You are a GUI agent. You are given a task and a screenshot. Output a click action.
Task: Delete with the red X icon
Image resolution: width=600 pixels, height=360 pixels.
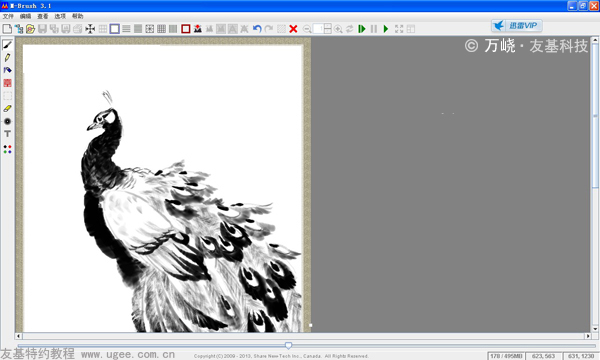(293, 29)
